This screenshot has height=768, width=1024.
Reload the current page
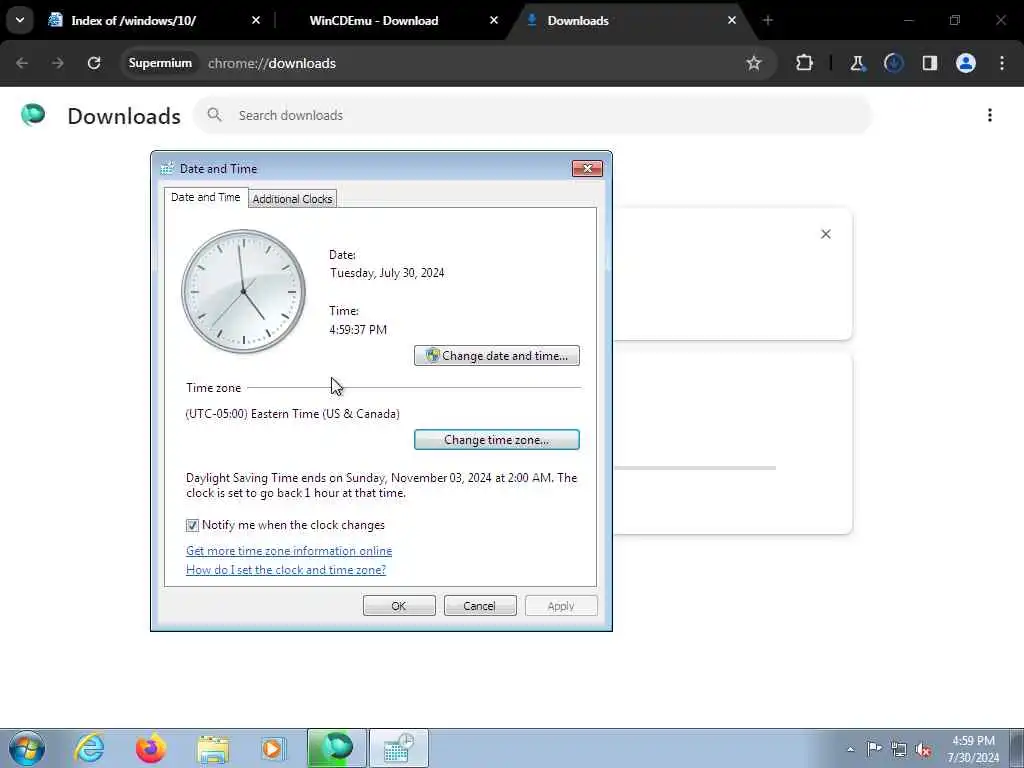94,63
